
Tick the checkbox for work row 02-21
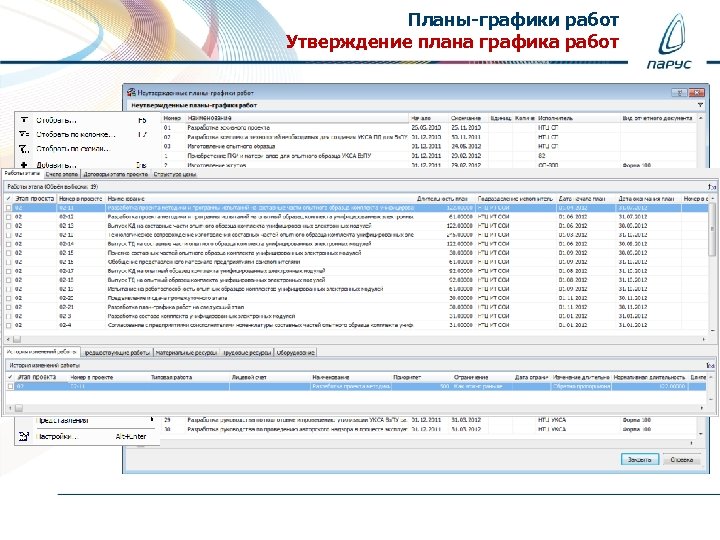(9, 307)
